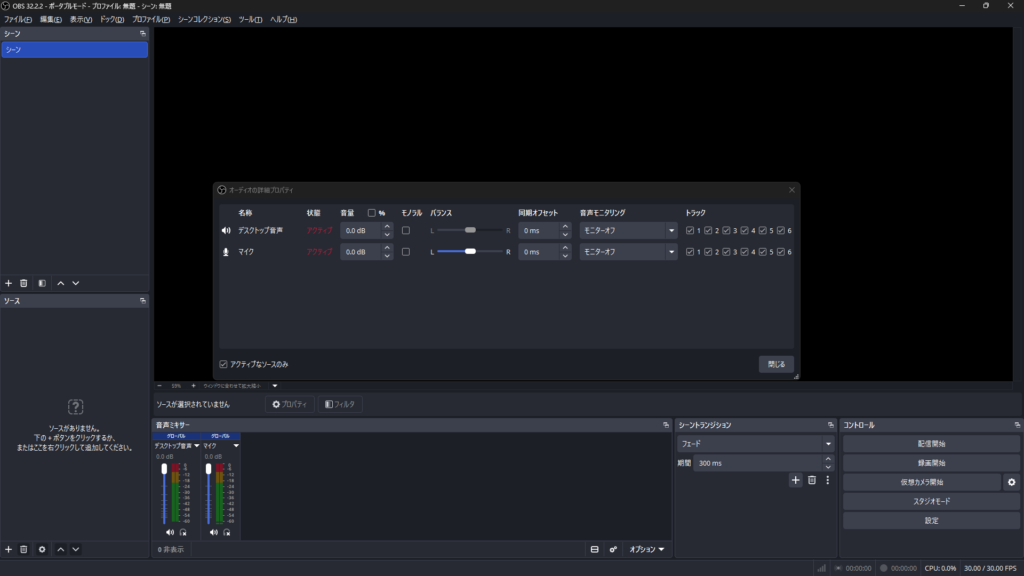Click the 配信開始 button
Image resolution: width=1024 pixels, height=576 pixels.
pos(931,443)
